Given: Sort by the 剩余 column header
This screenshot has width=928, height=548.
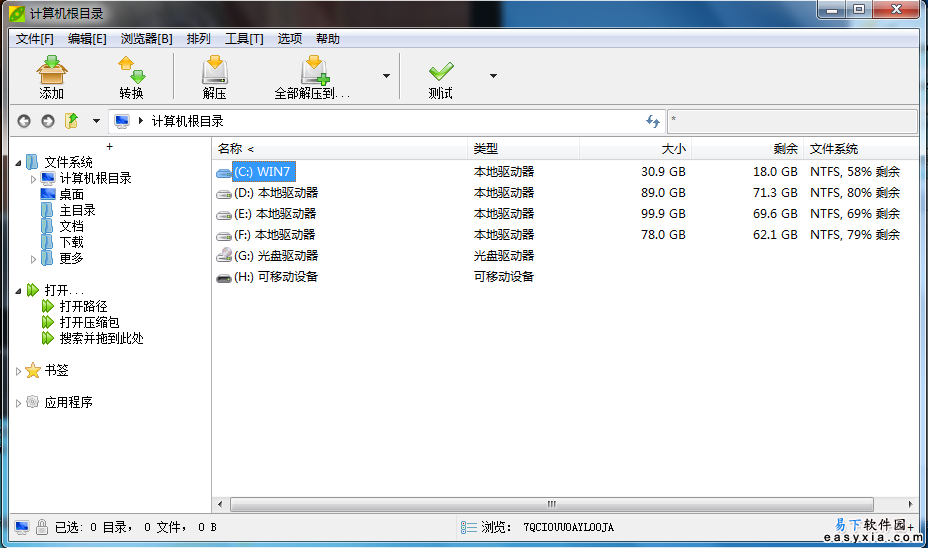Looking at the screenshot, I should [747, 149].
